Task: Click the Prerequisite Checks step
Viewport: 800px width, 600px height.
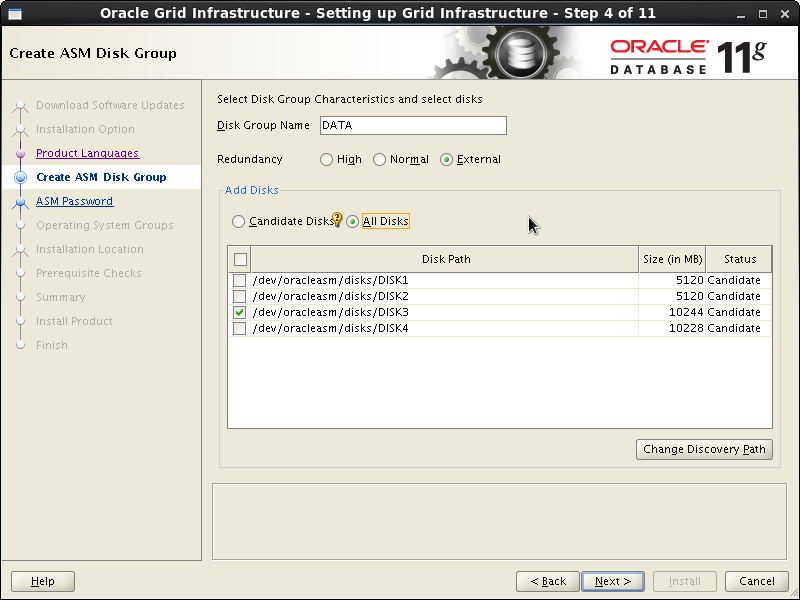Action: pos(89,273)
